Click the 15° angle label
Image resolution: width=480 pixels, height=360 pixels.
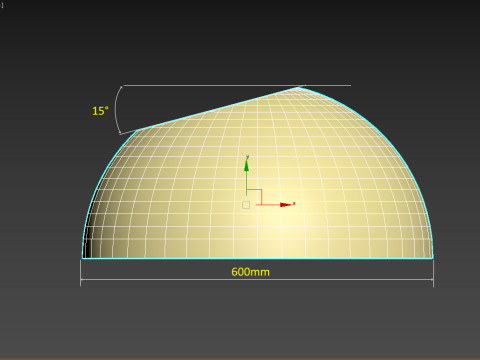pyautogui.click(x=100, y=111)
